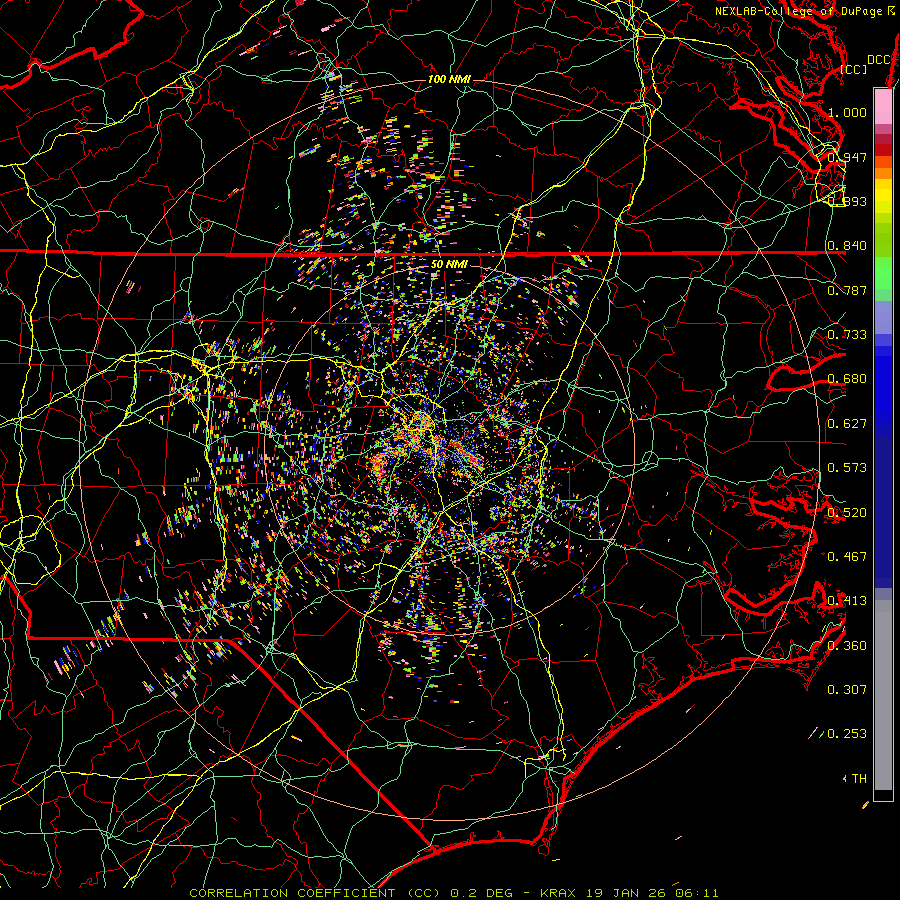The image size is (900, 900).
Task: Click the 0.573 color scale value
Action: [847, 468]
